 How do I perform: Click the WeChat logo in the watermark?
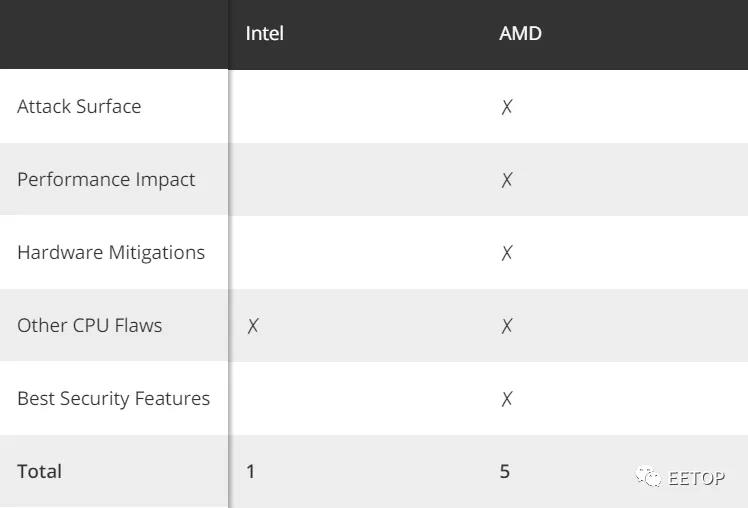(x=648, y=477)
